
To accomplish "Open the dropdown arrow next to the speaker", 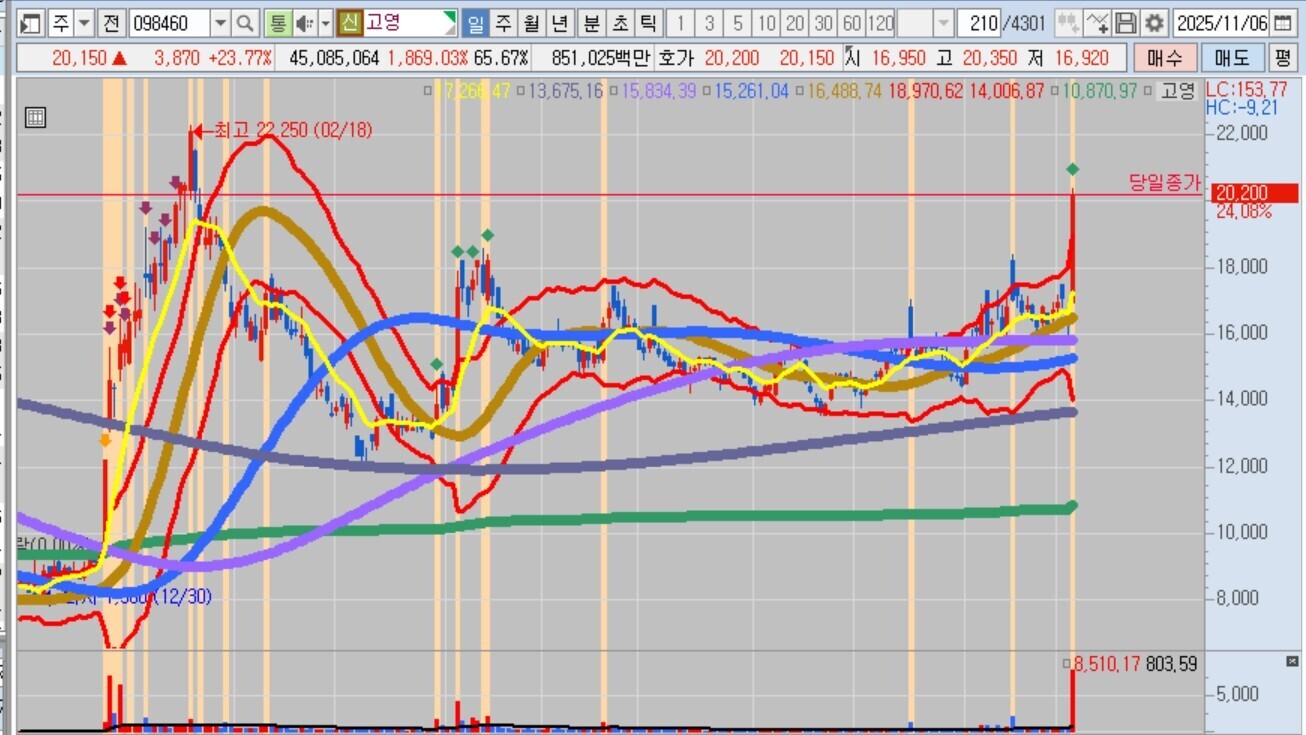I will [x=325, y=23].
